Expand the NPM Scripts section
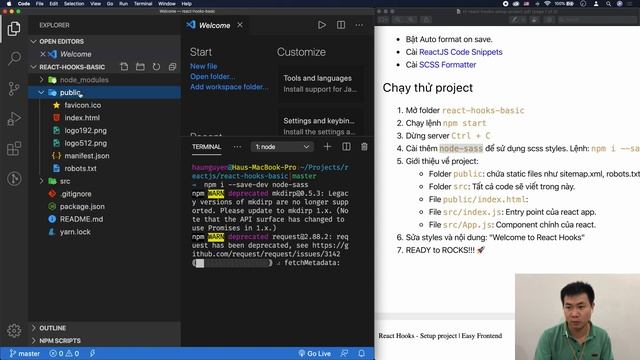 point(33,340)
